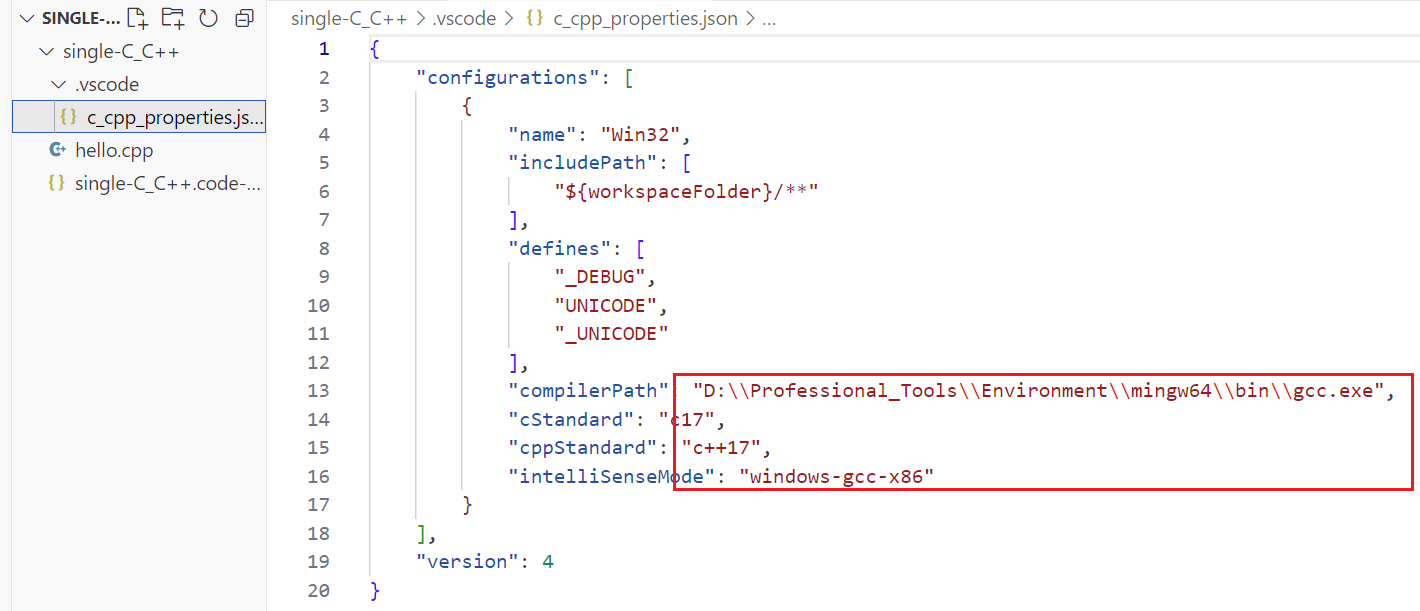Image resolution: width=1420 pixels, height=611 pixels.
Task: Refresh the Explorer file tree
Action: [x=208, y=18]
